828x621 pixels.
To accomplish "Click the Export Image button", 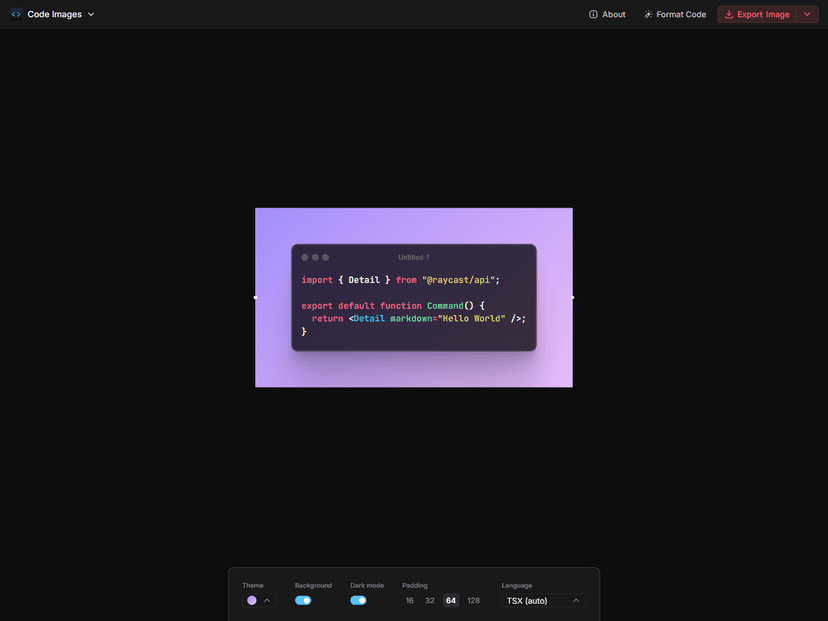I will coord(757,14).
